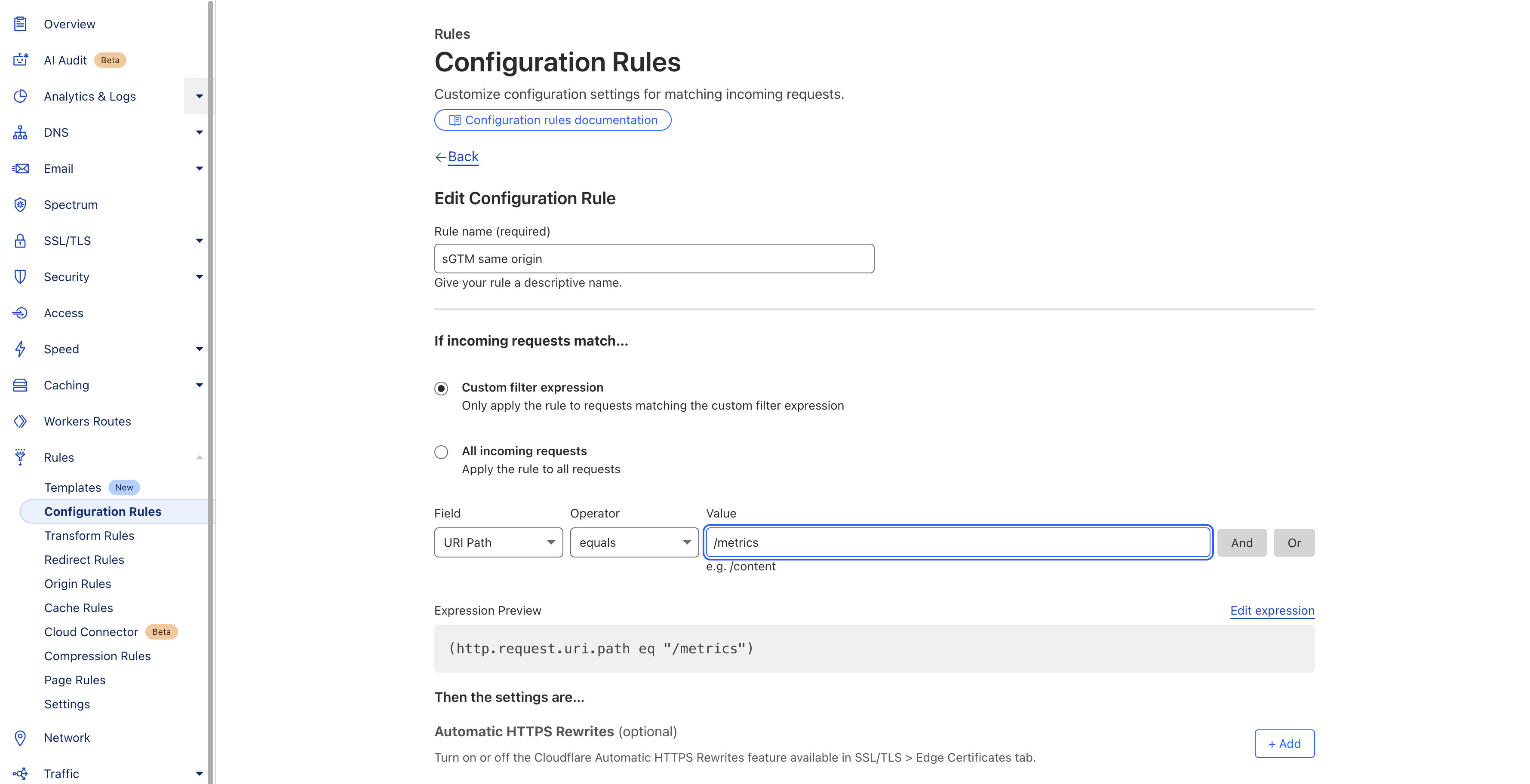The image size is (1530, 784).
Task: Click the Back navigation button
Action: (x=456, y=156)
